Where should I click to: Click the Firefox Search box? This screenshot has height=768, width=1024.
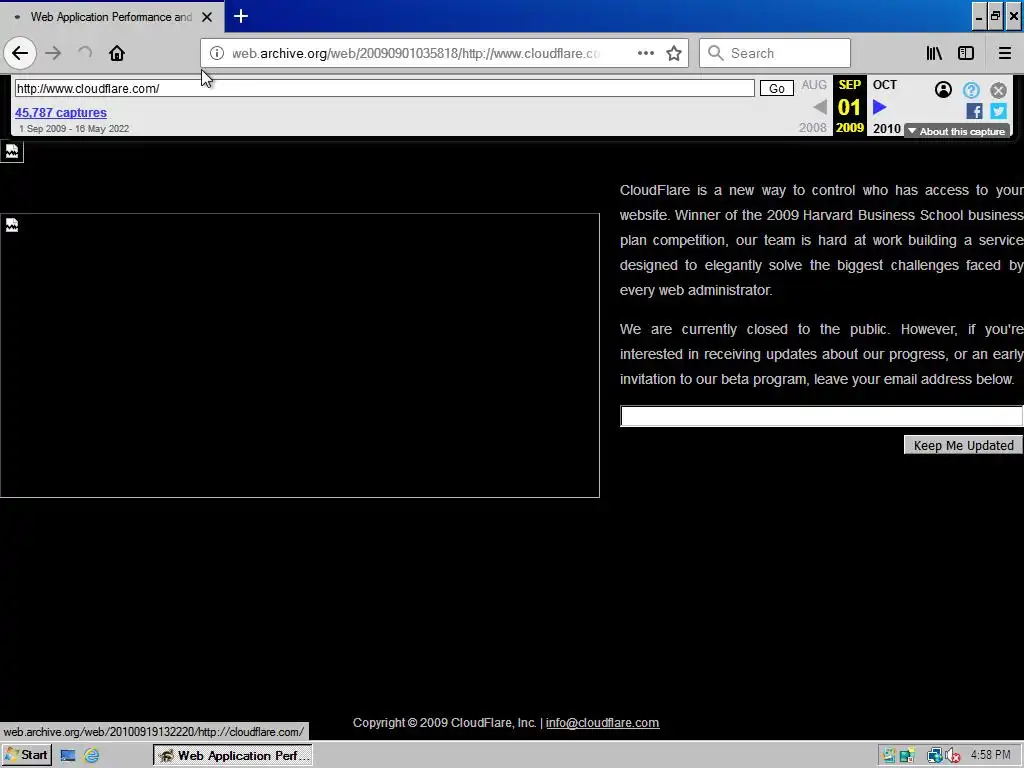click(x=775, y=53)
